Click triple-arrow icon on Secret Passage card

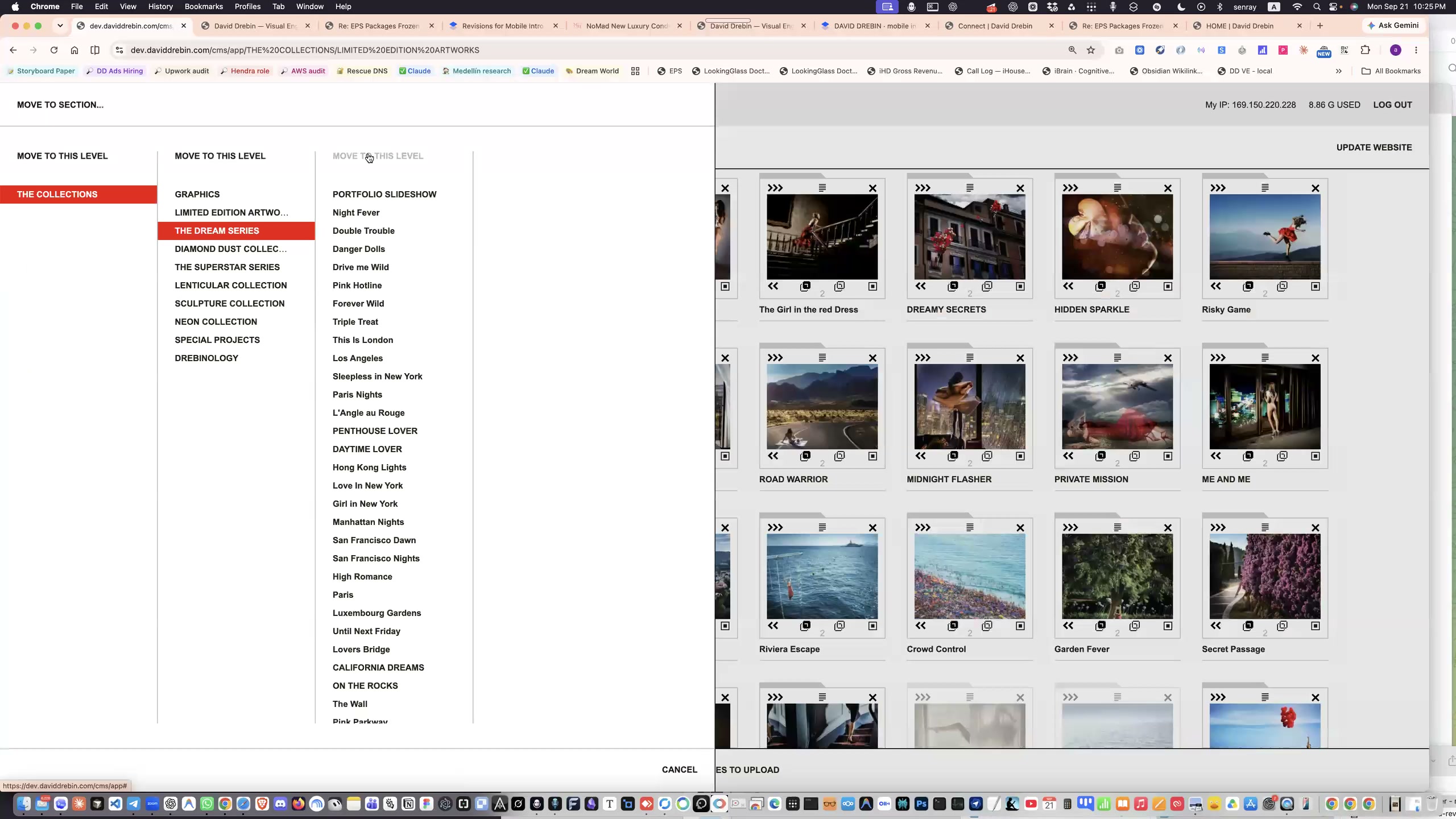click(1218, 528)
